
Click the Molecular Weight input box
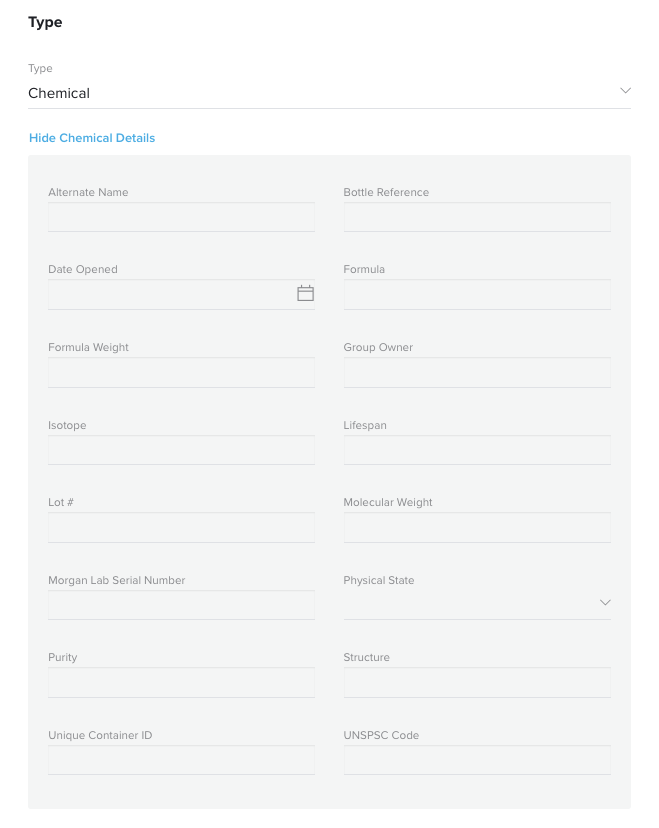pos(477,528)
